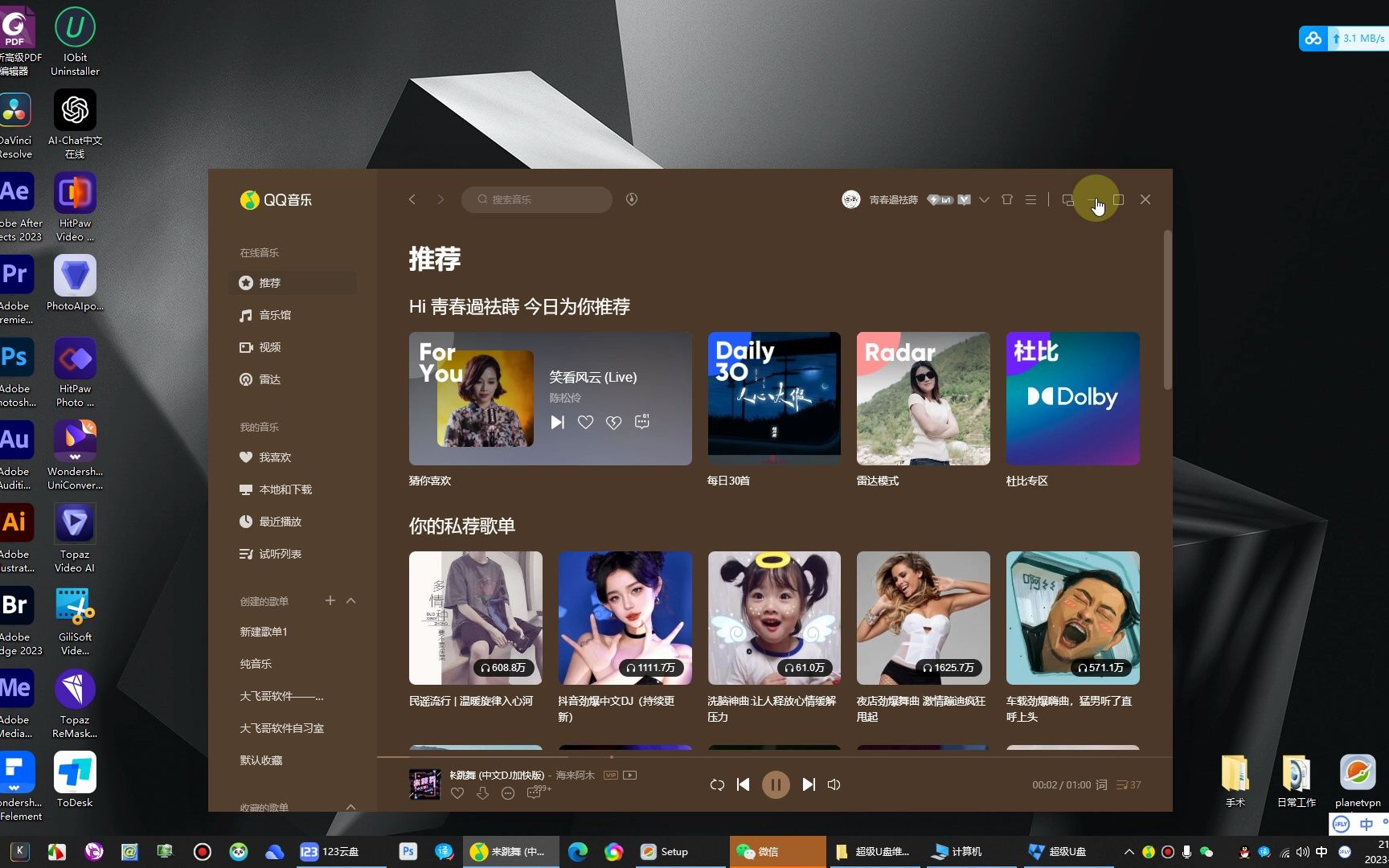Image resolution: width=1389 pixels, height=868 pixels.
Task: Open 夜店劲爆舞曲 playlist cover
Action: (924, 618)
